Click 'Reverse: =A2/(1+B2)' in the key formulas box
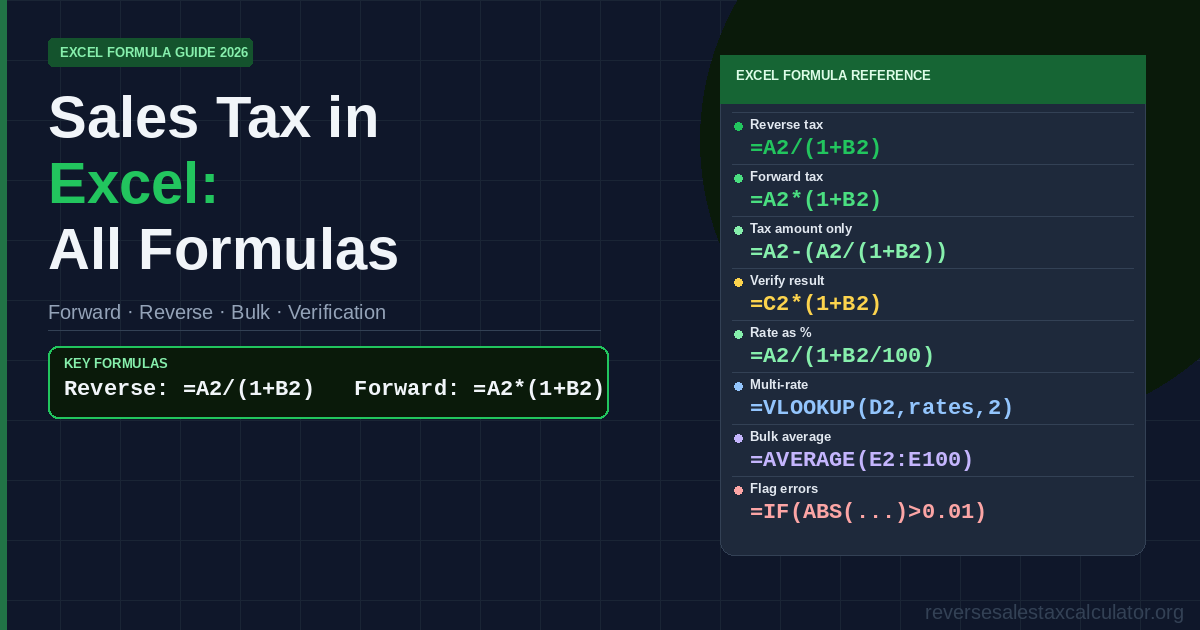This screenshot has height=630, width=1200. (189, 388)
